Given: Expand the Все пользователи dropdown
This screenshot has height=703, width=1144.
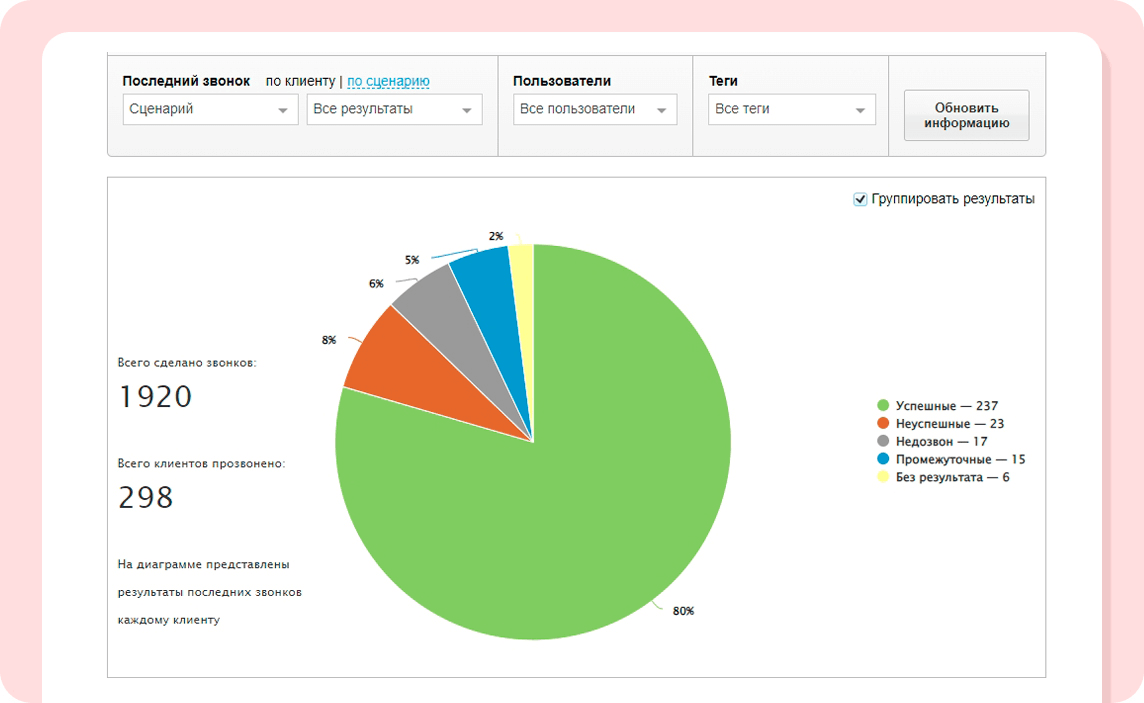Looking at the screenshot, I should (595, 109).
